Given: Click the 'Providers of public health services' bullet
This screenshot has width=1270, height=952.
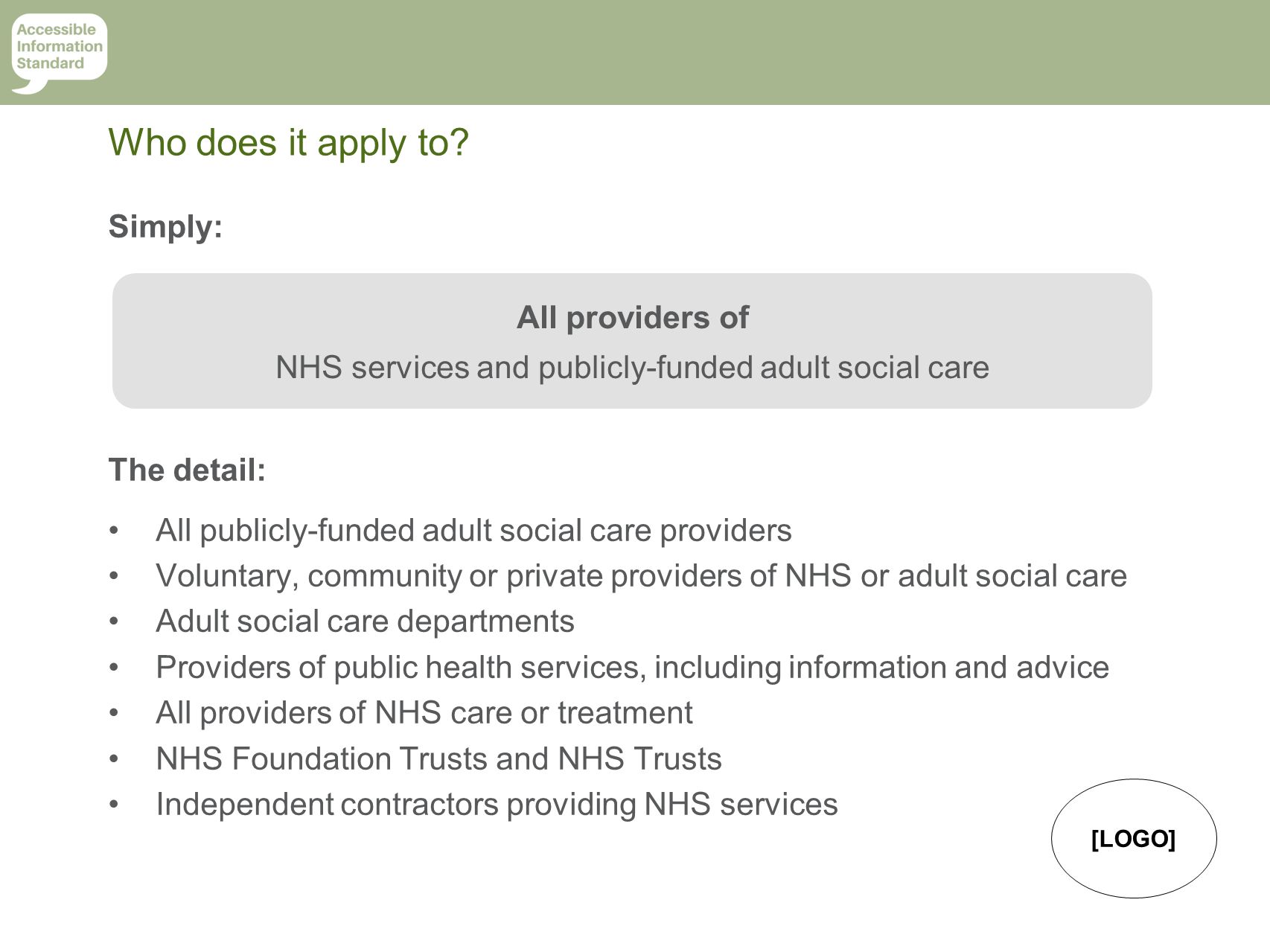Looking at the screenshot, I should pyautogui.click(x=632, y=668).
